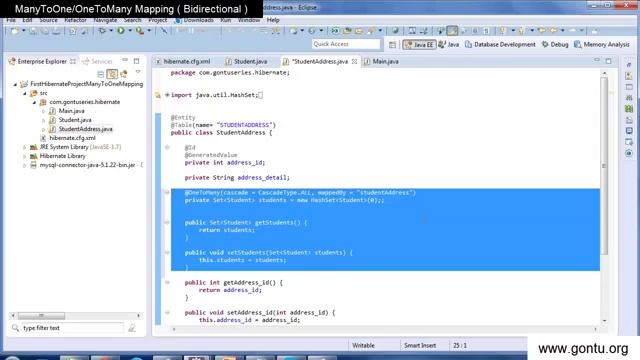The width and height of the screenshot is (640, 360).
Task: Open the Source menu
Action: pyautogui.click(x=48, y=20)
